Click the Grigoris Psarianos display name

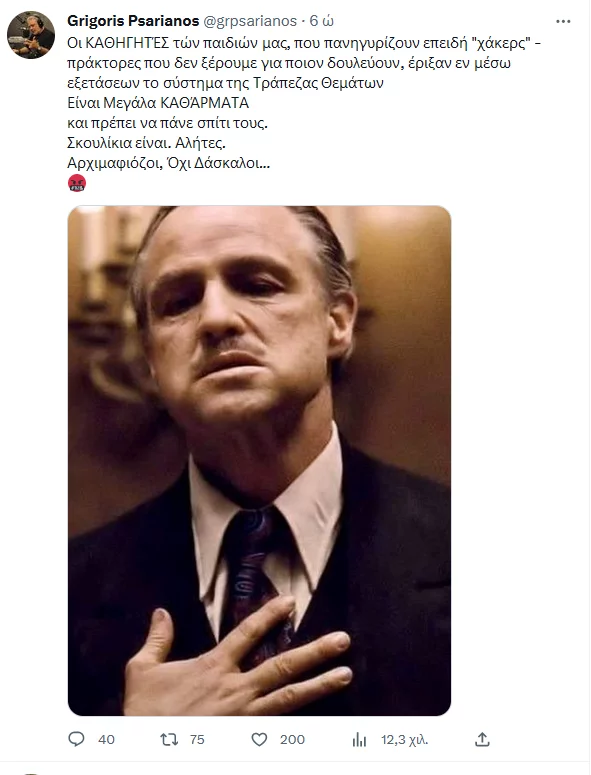click(x=133, y=21)
